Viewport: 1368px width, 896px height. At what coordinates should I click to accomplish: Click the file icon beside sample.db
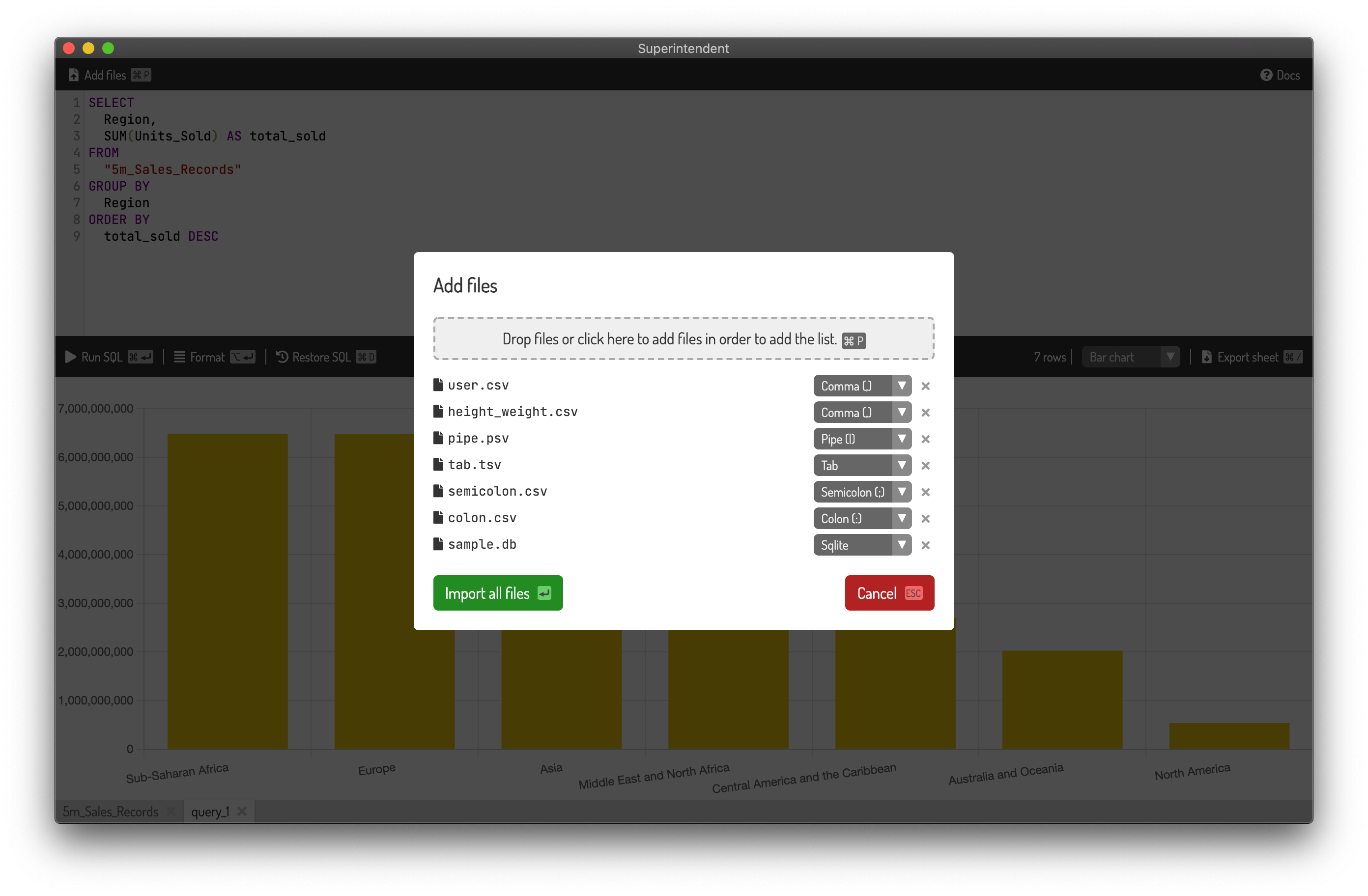coord(438,544)
